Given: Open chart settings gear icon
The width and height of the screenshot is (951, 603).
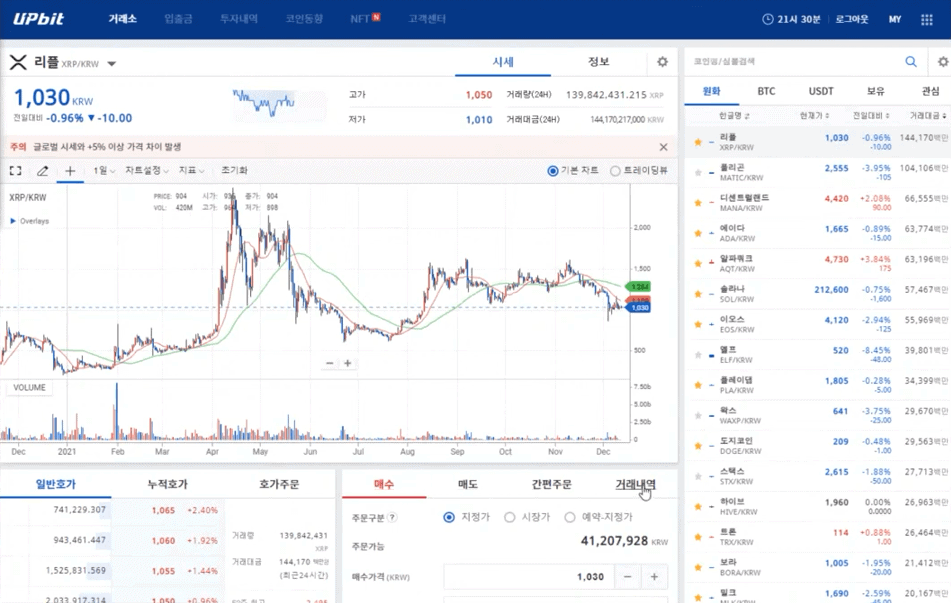Looking at the screenshot, I should coord(662,62).
